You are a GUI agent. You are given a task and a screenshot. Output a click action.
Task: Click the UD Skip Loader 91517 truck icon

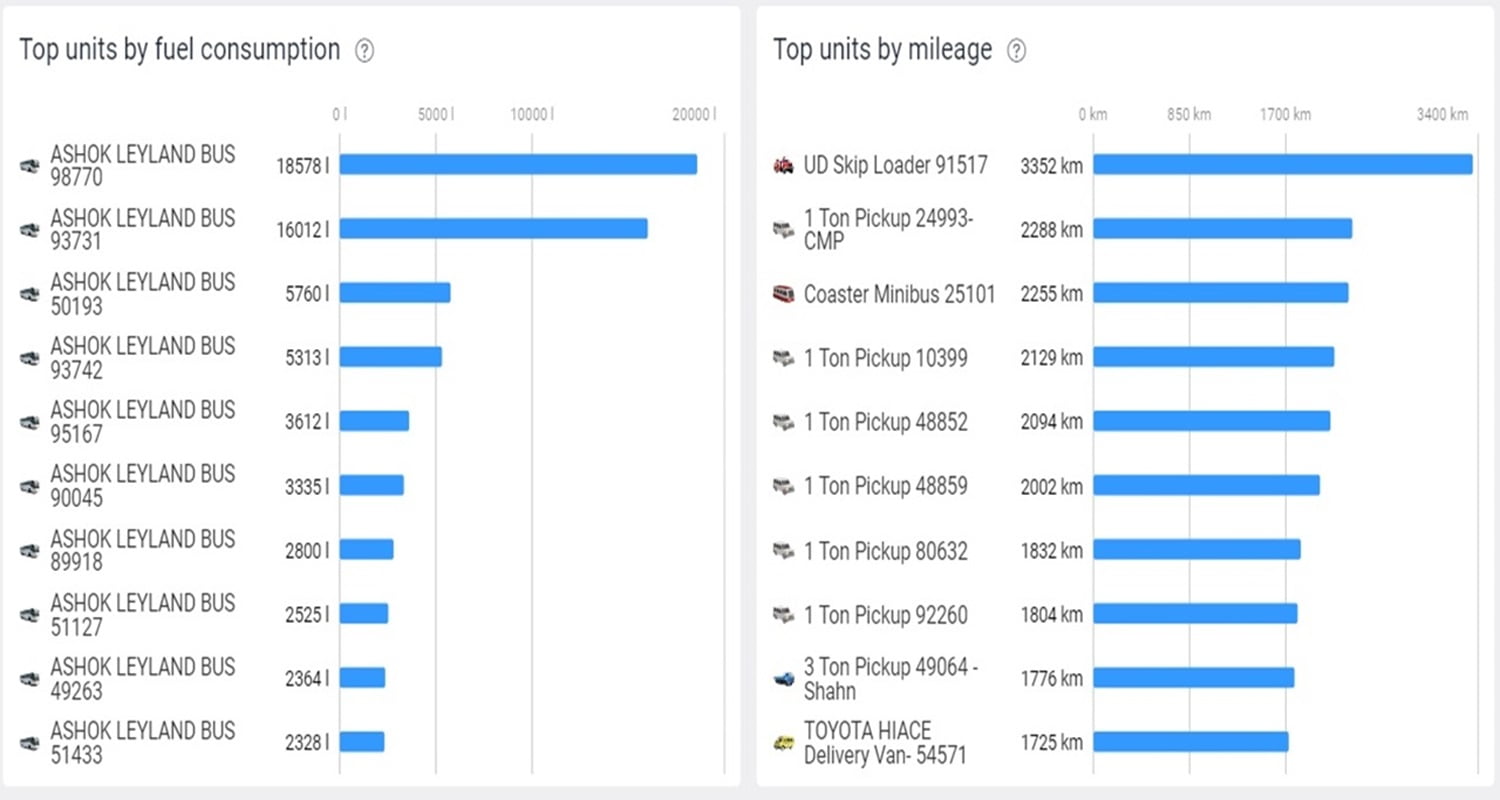tap(784, 165)
